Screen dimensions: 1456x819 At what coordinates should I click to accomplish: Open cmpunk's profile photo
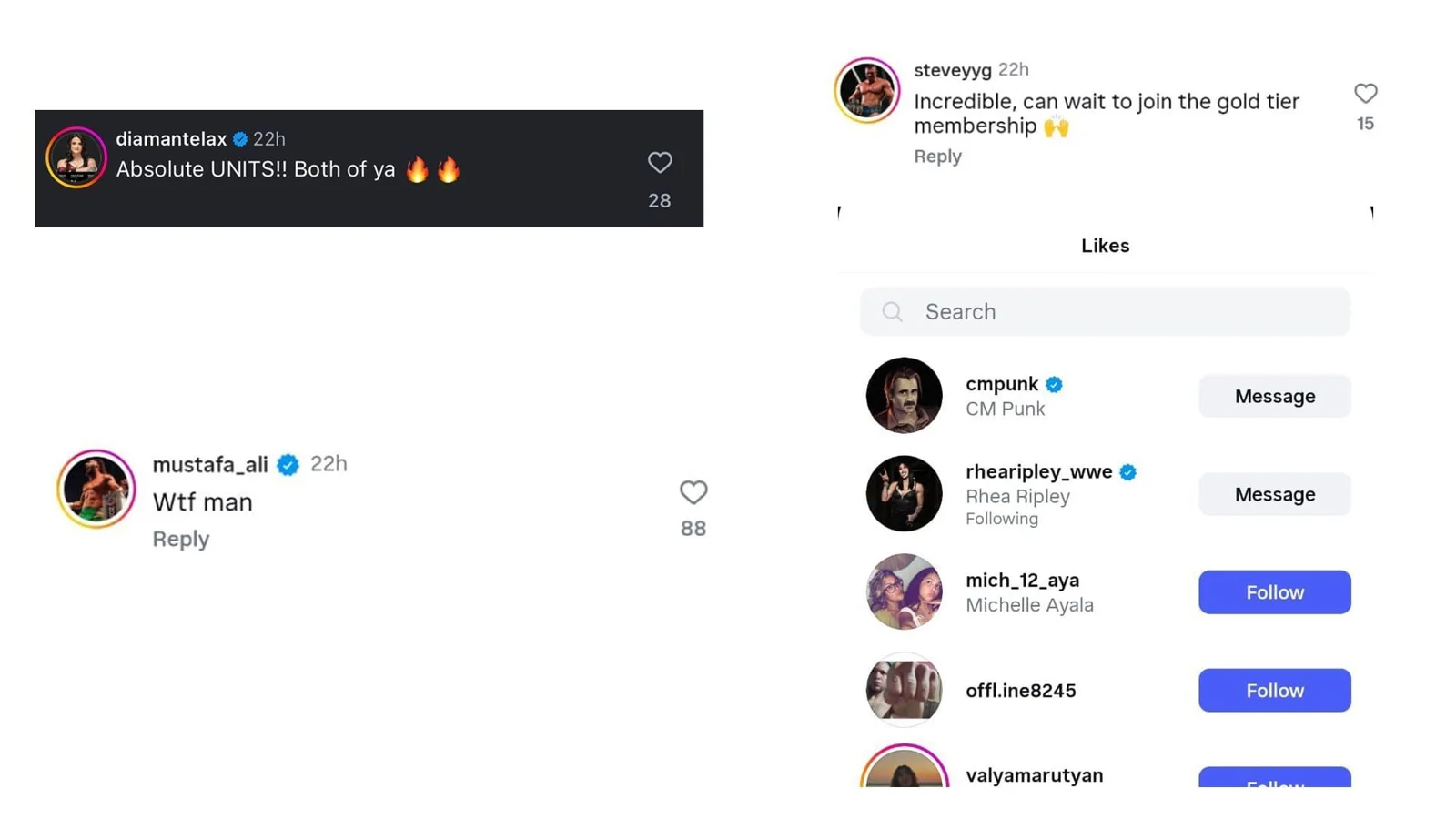click(x=904, y=395)
